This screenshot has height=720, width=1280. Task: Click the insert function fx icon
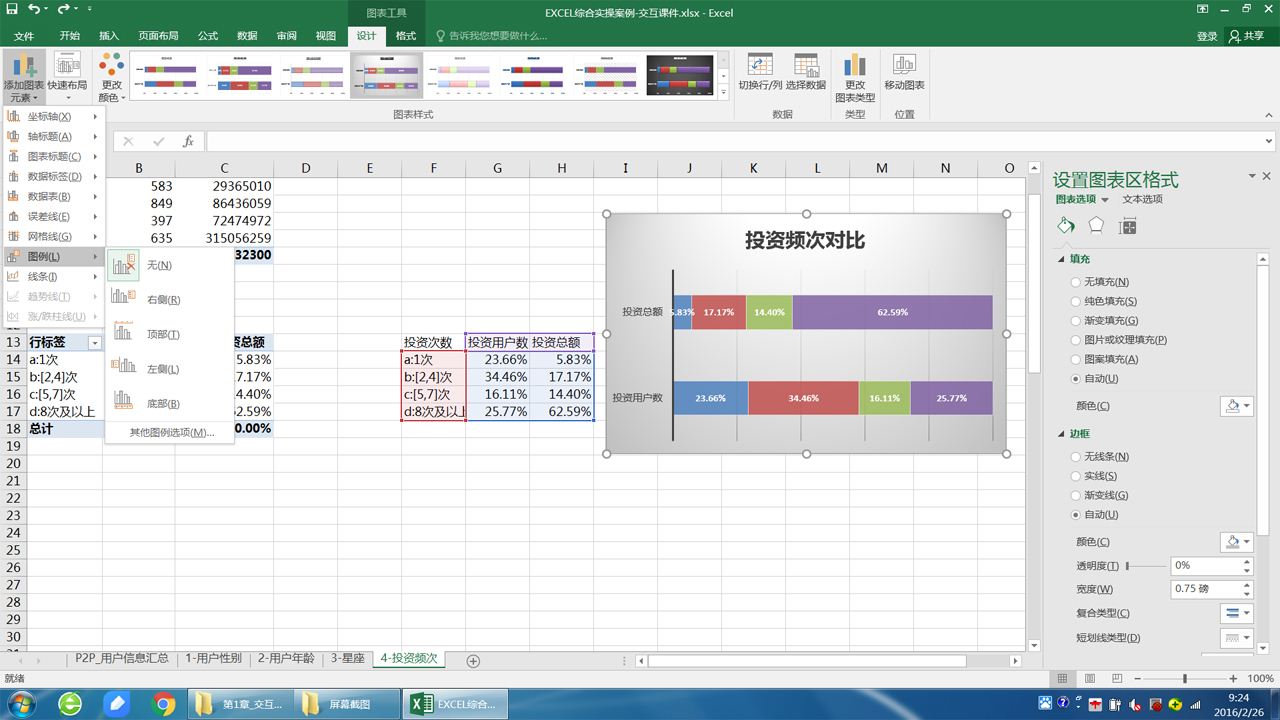tap(188, 142)
